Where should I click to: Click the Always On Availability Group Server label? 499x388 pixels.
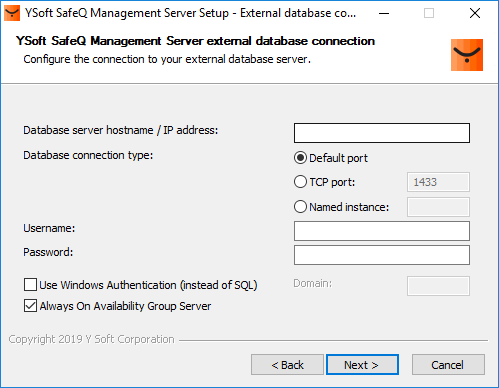(x=125, y=306)
